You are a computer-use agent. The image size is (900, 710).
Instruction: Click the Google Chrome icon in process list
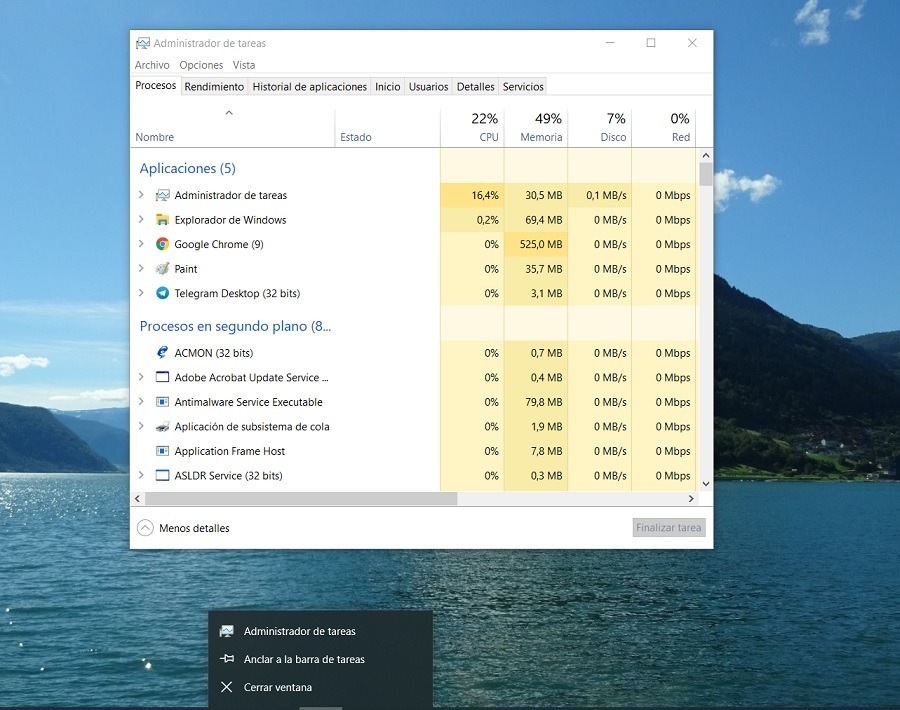tap(163, 244)
